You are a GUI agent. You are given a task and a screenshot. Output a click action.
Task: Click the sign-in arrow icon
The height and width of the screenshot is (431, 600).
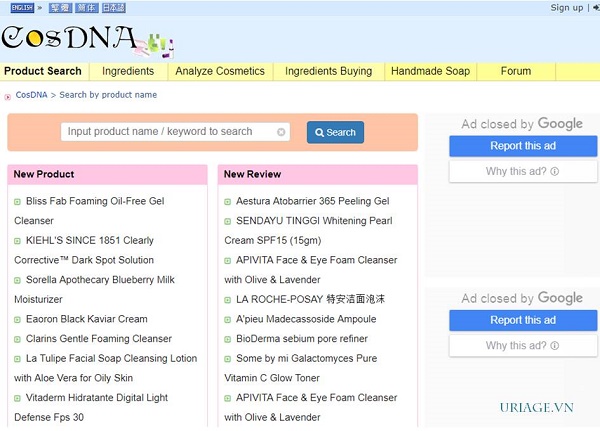tap(593, 8)
